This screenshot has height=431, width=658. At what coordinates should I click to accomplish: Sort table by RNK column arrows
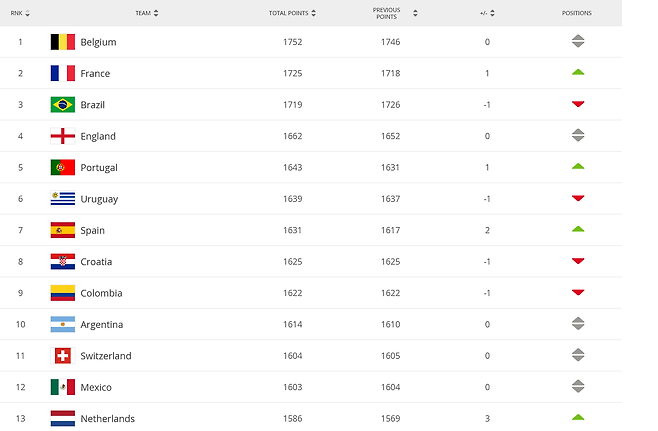click(28, 13)
